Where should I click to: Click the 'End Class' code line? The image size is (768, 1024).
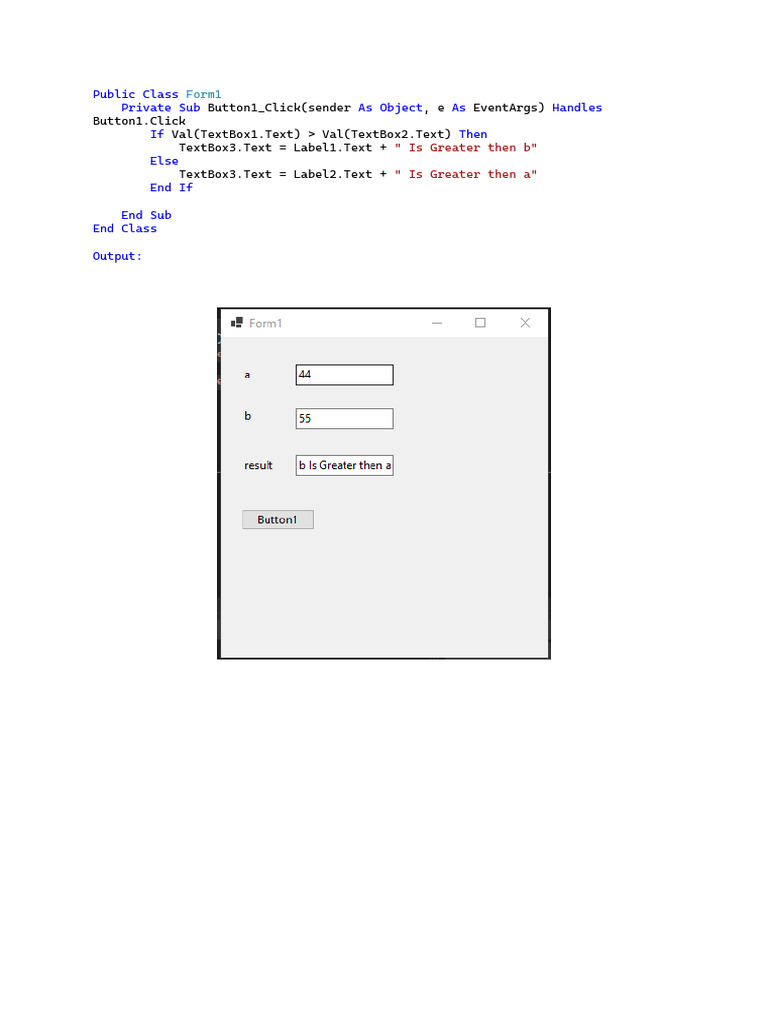[125, 229]
